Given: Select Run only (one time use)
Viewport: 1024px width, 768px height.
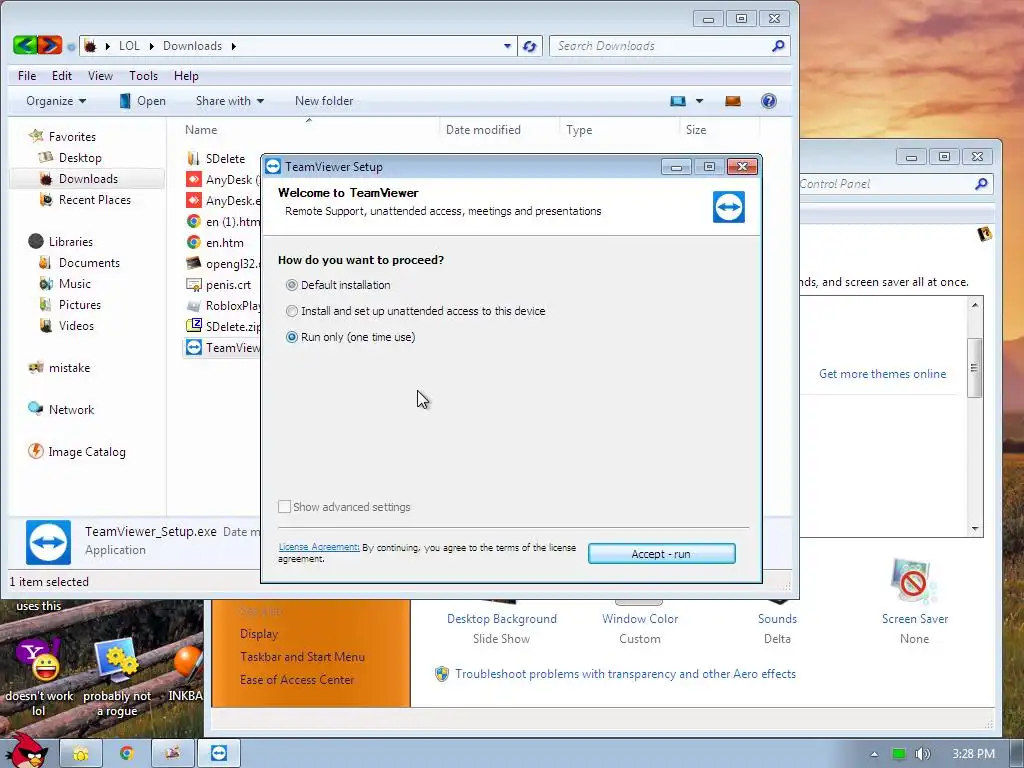Looking at the screenshot, I should point(292,337).
